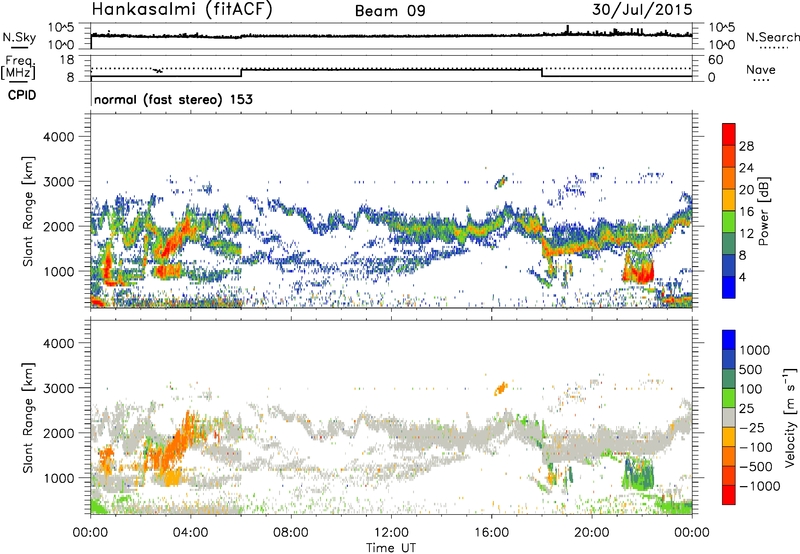Click the 18 tick on frequency axis

67,60
